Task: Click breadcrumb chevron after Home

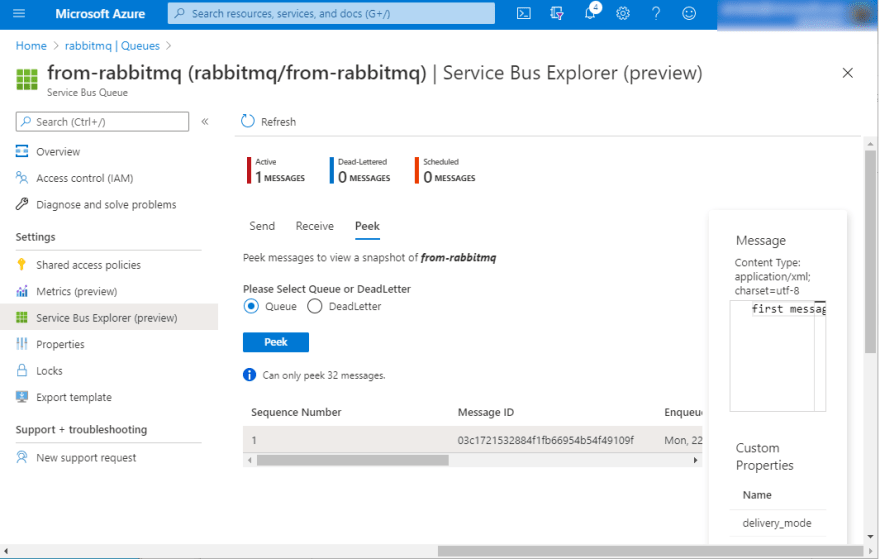Action: (x=56, y=46)
